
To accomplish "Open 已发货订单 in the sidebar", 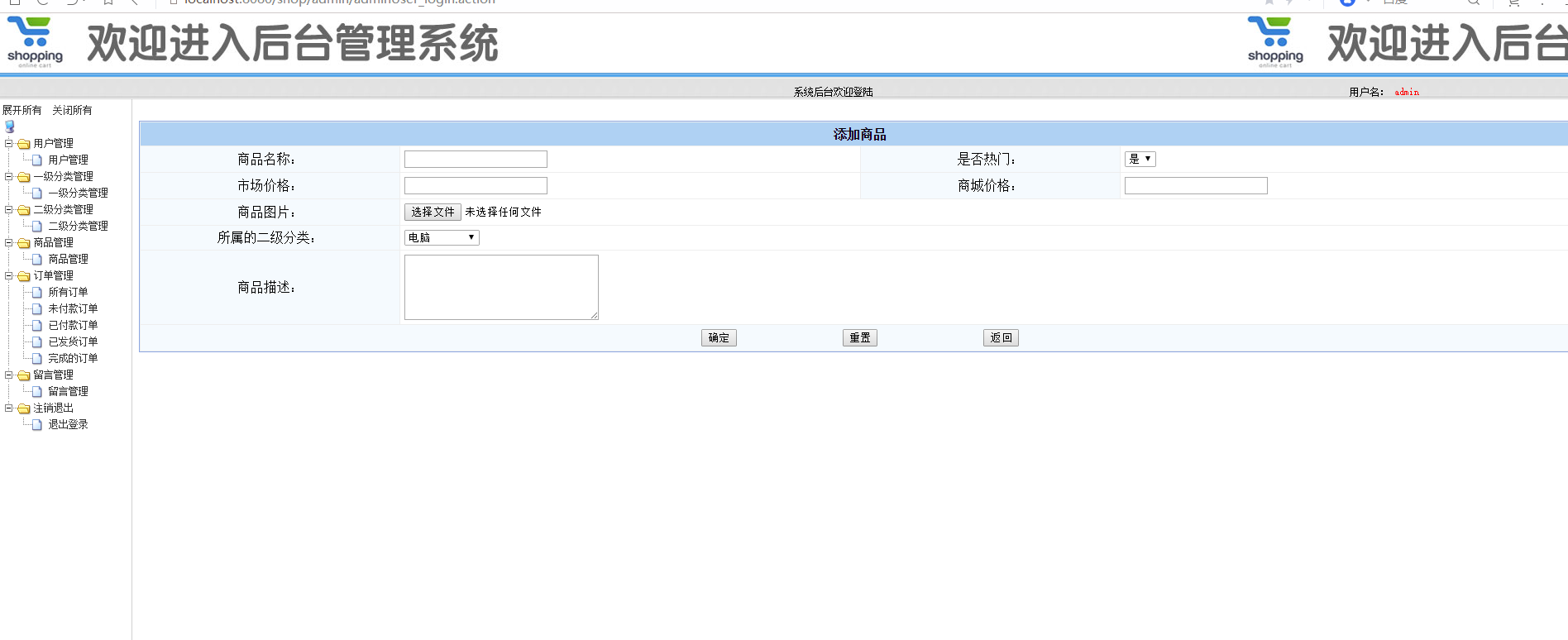I will pyautogui.click(x=73, y=341).
